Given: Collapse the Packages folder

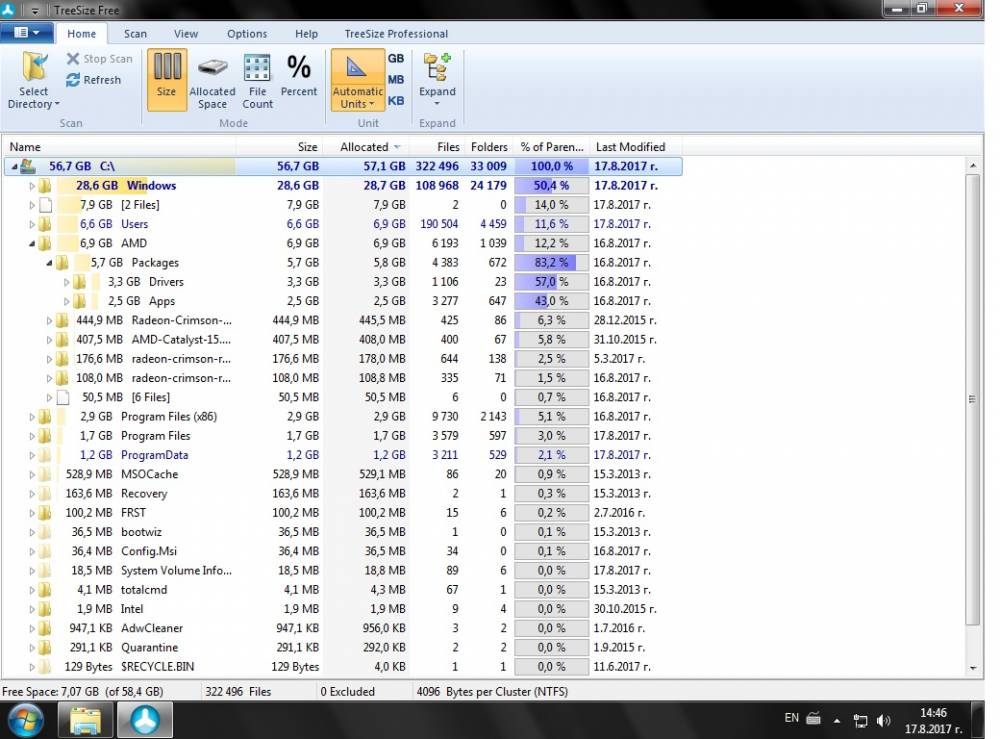Looking at the screenshot, I should pyautogui.click(x=49, y=263).
